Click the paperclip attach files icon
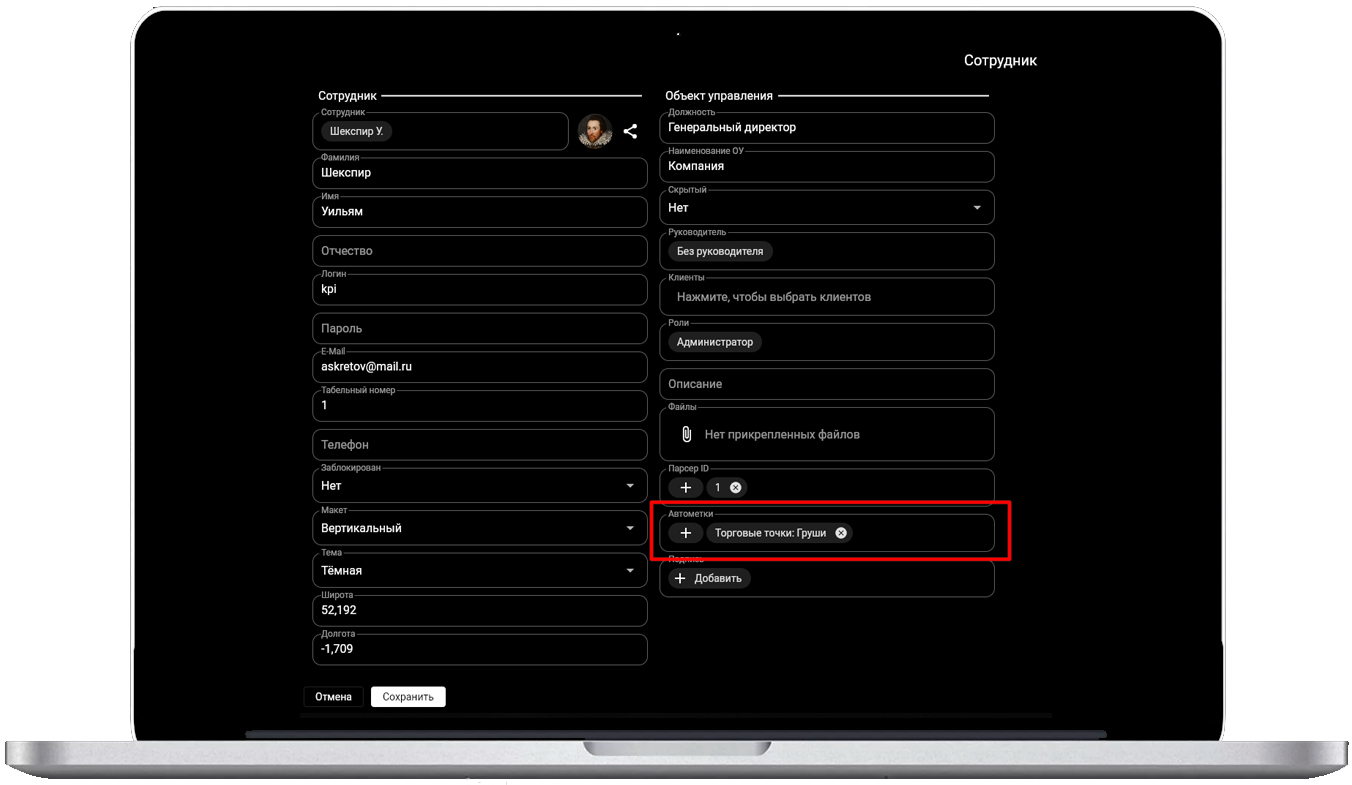Viewport: 1352px width, 785px height. [x=686, y=434]
